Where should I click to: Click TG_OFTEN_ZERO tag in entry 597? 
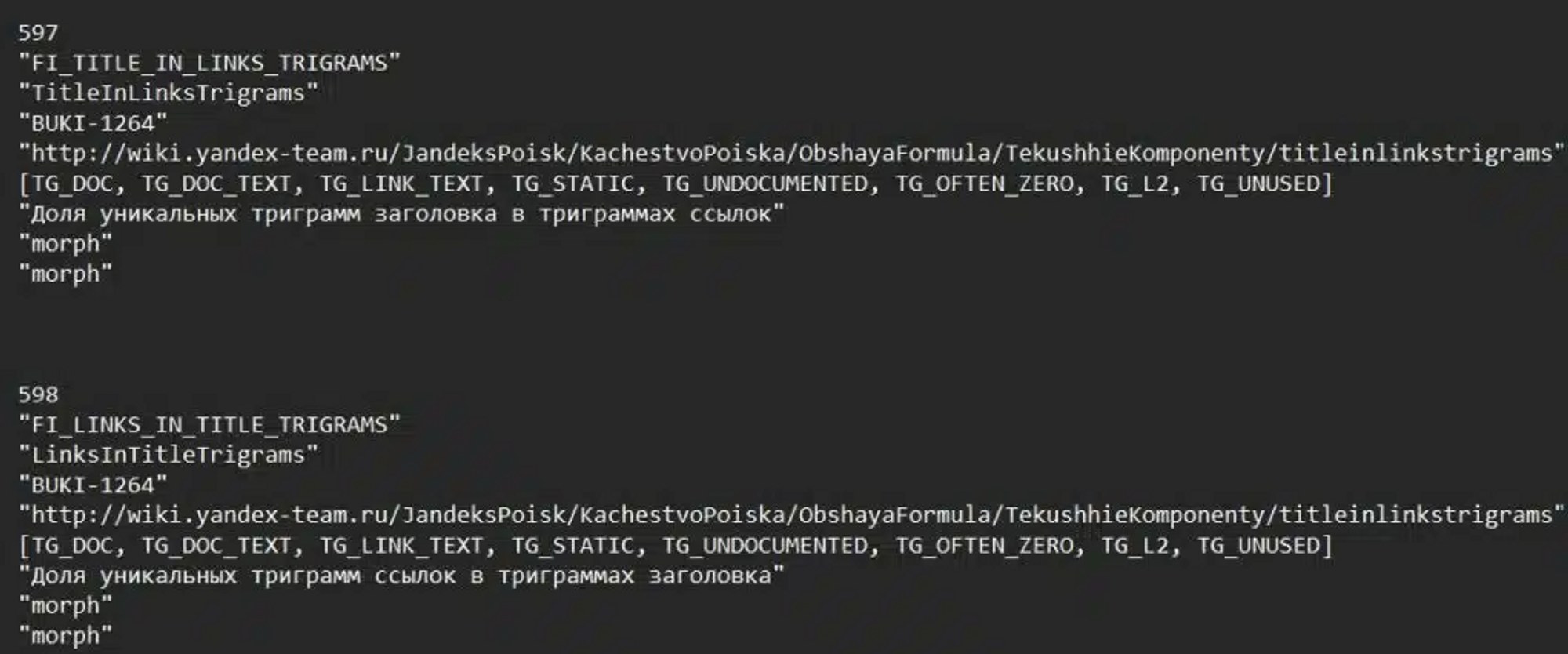(x=985, y=183)
